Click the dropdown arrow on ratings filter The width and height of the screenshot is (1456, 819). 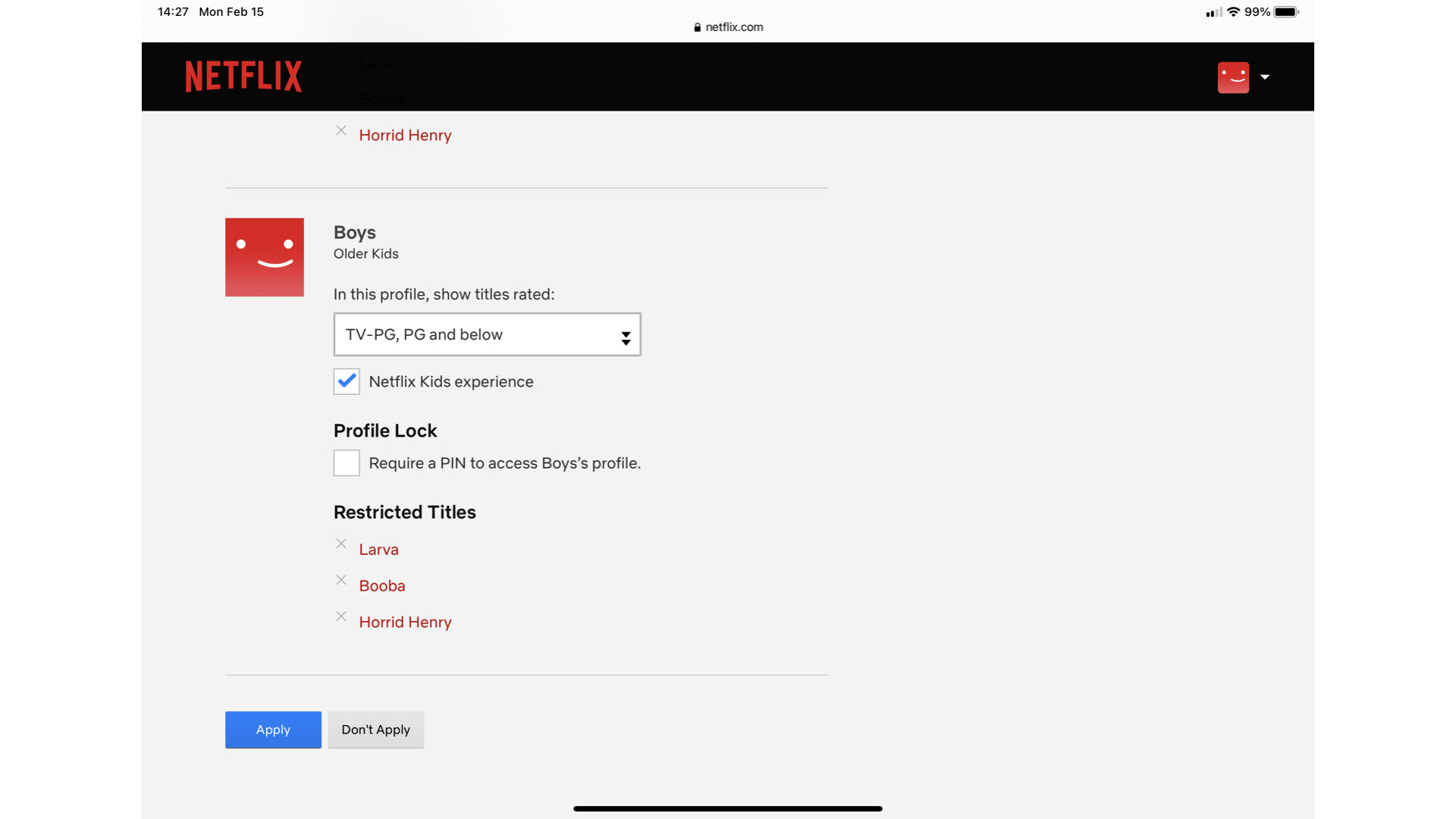[624, 334]
